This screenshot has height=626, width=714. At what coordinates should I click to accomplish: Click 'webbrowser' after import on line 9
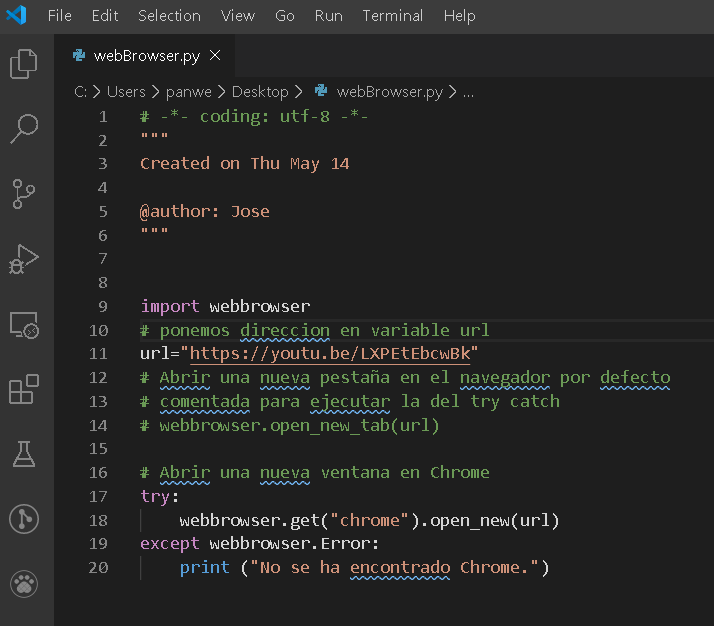pyautogui.click(x=260, y=306)
